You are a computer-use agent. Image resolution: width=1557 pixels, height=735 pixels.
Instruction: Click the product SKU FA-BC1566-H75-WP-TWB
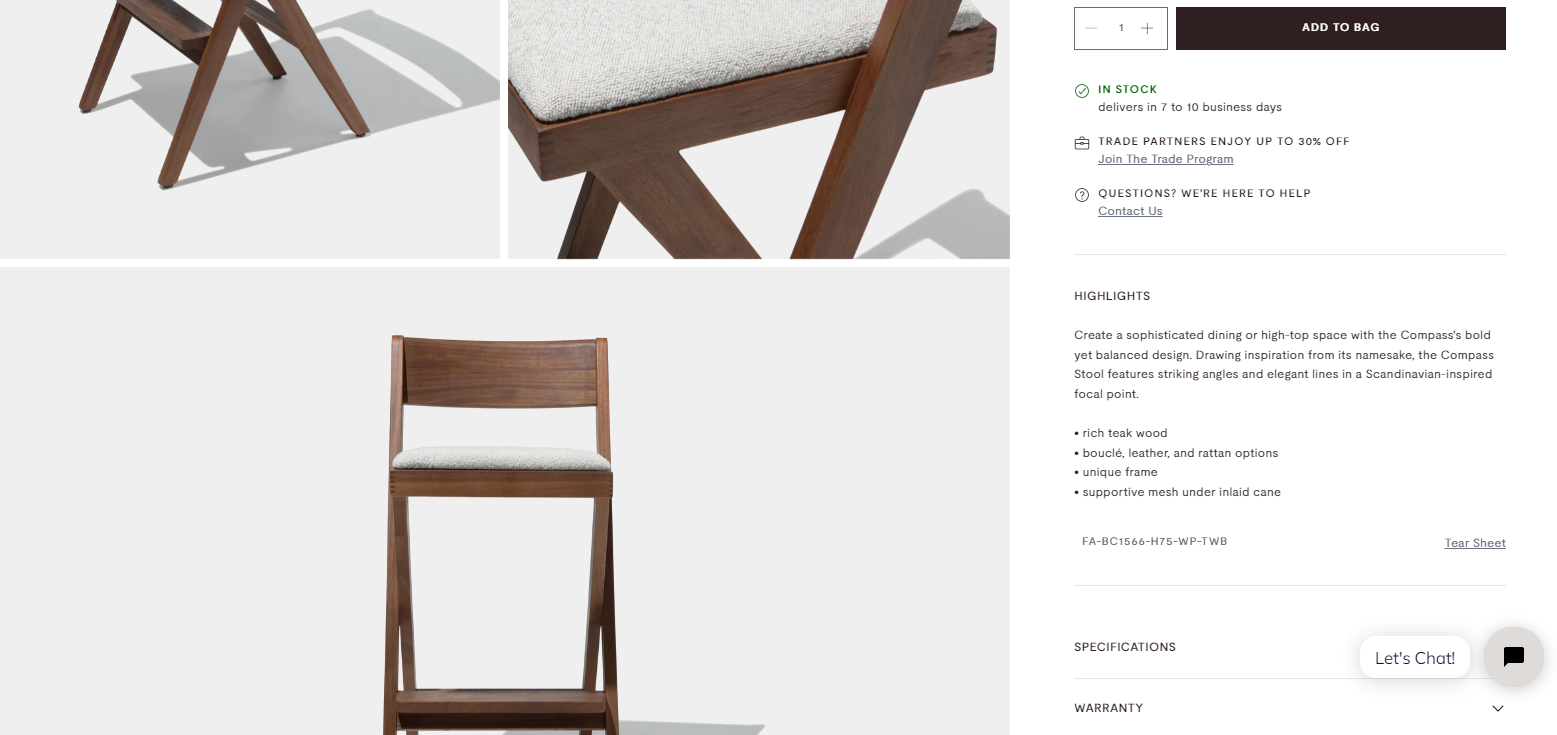[x=1154, y=541]
